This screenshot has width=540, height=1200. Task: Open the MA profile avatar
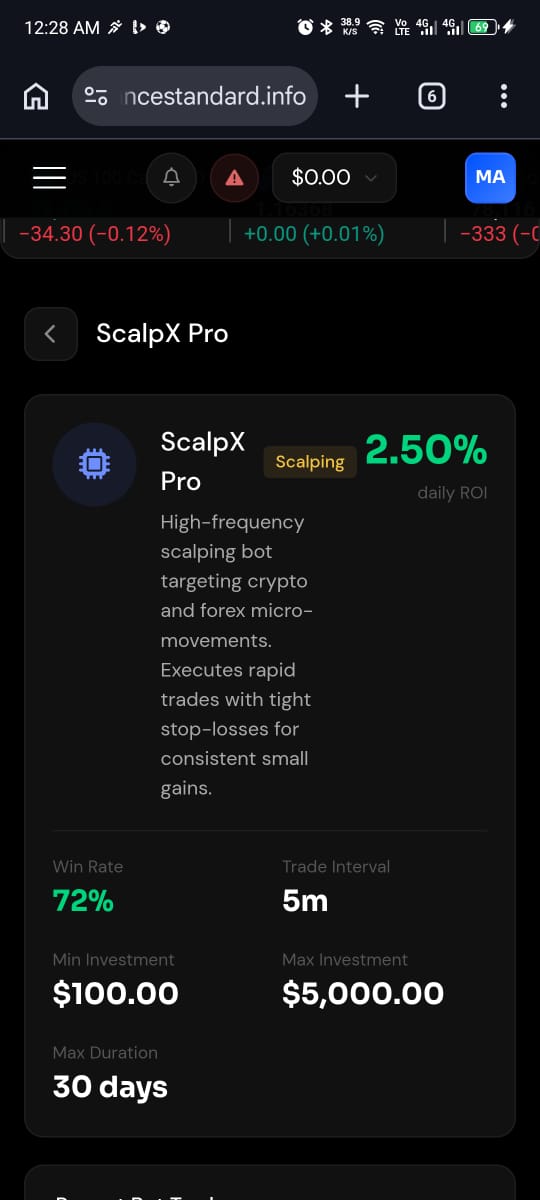point(490,177)
